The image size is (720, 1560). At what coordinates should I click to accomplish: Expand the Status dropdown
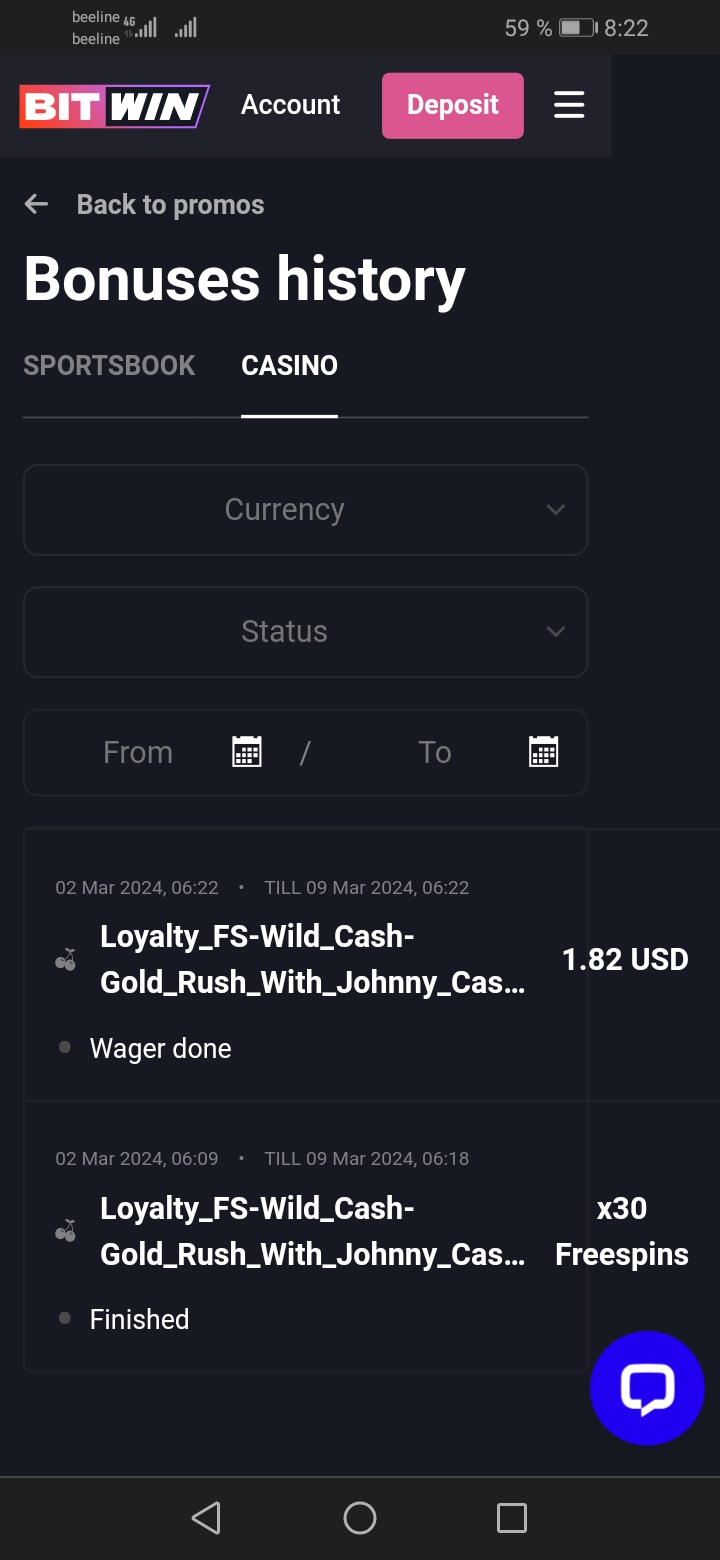tap(284, 632)
